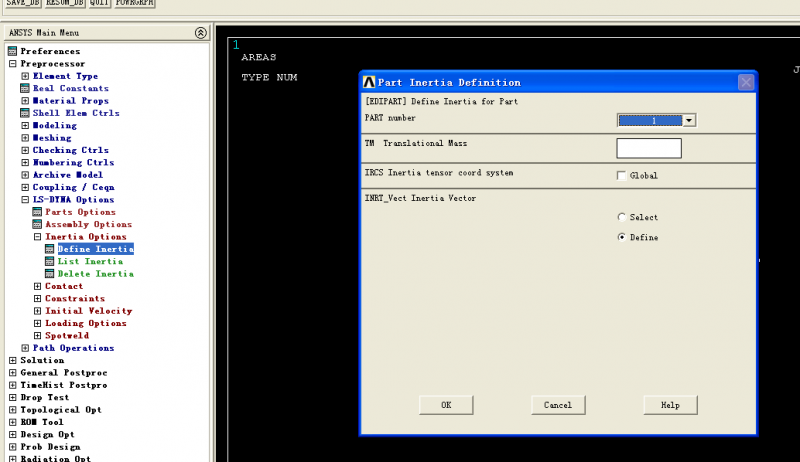
Task: Expand the Element Type node
Action: [25, 76]
